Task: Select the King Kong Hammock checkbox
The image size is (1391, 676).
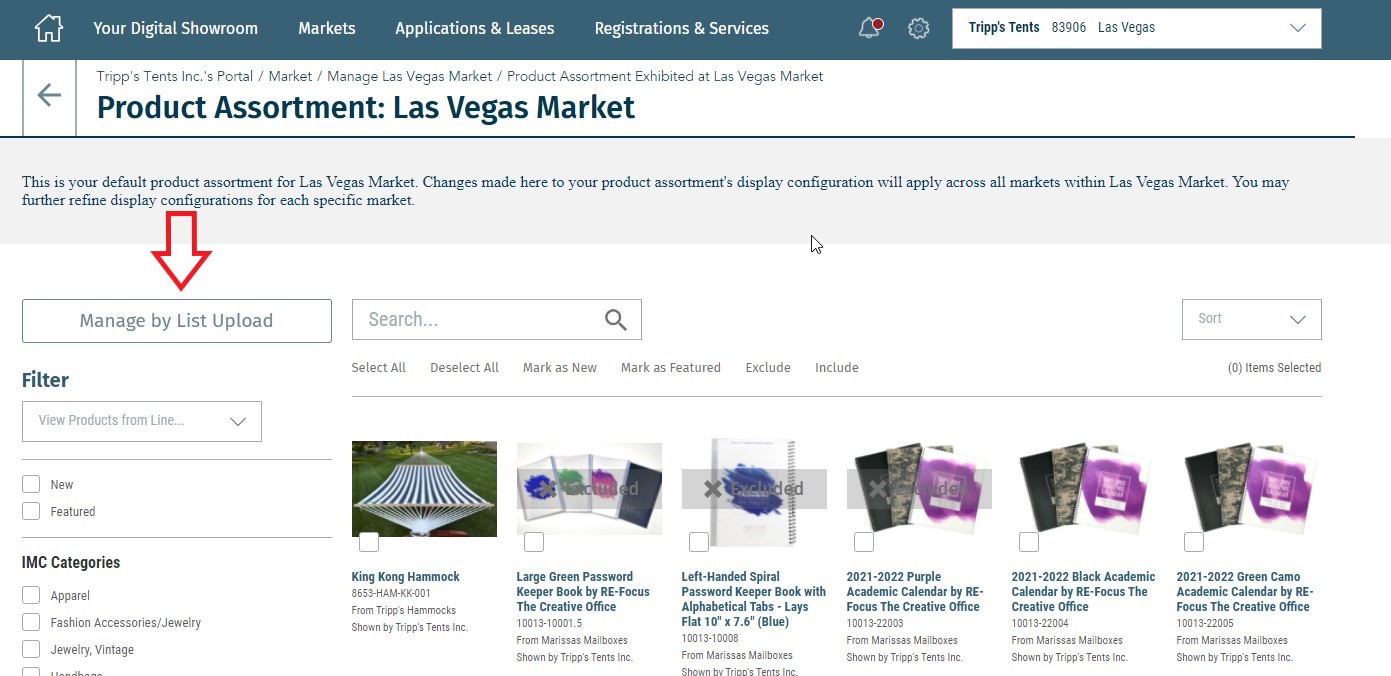Action: (369, 542)
